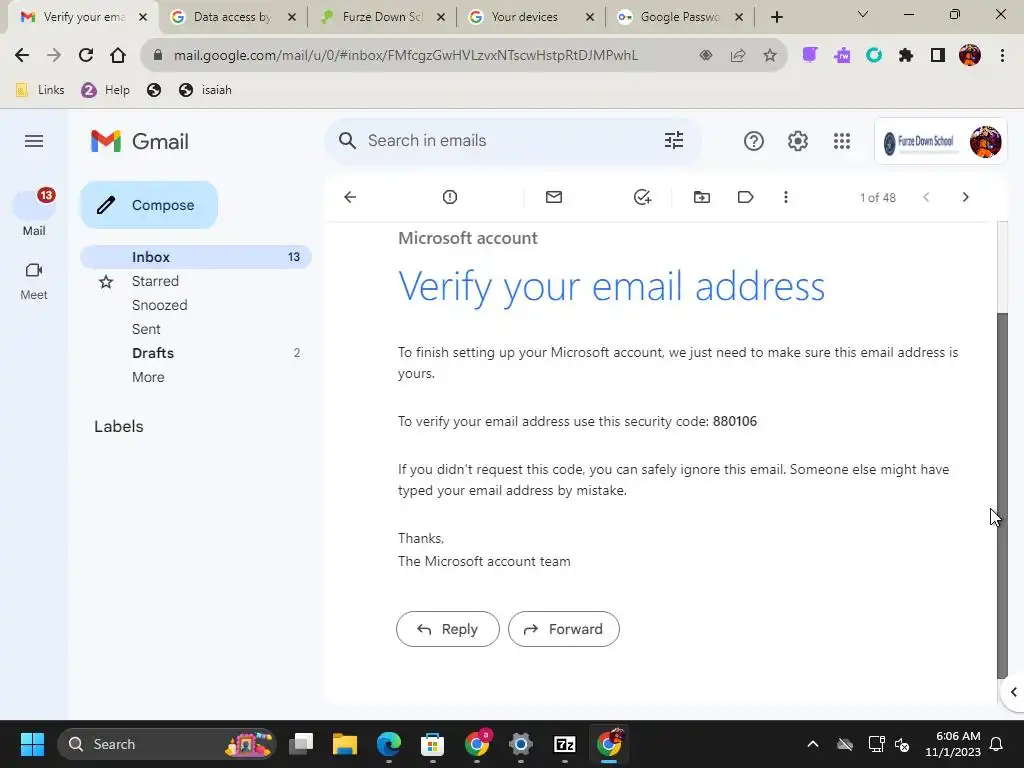Show hidden system tray icons
This screenshot has height=768, width=1024.
coord(813,744)
